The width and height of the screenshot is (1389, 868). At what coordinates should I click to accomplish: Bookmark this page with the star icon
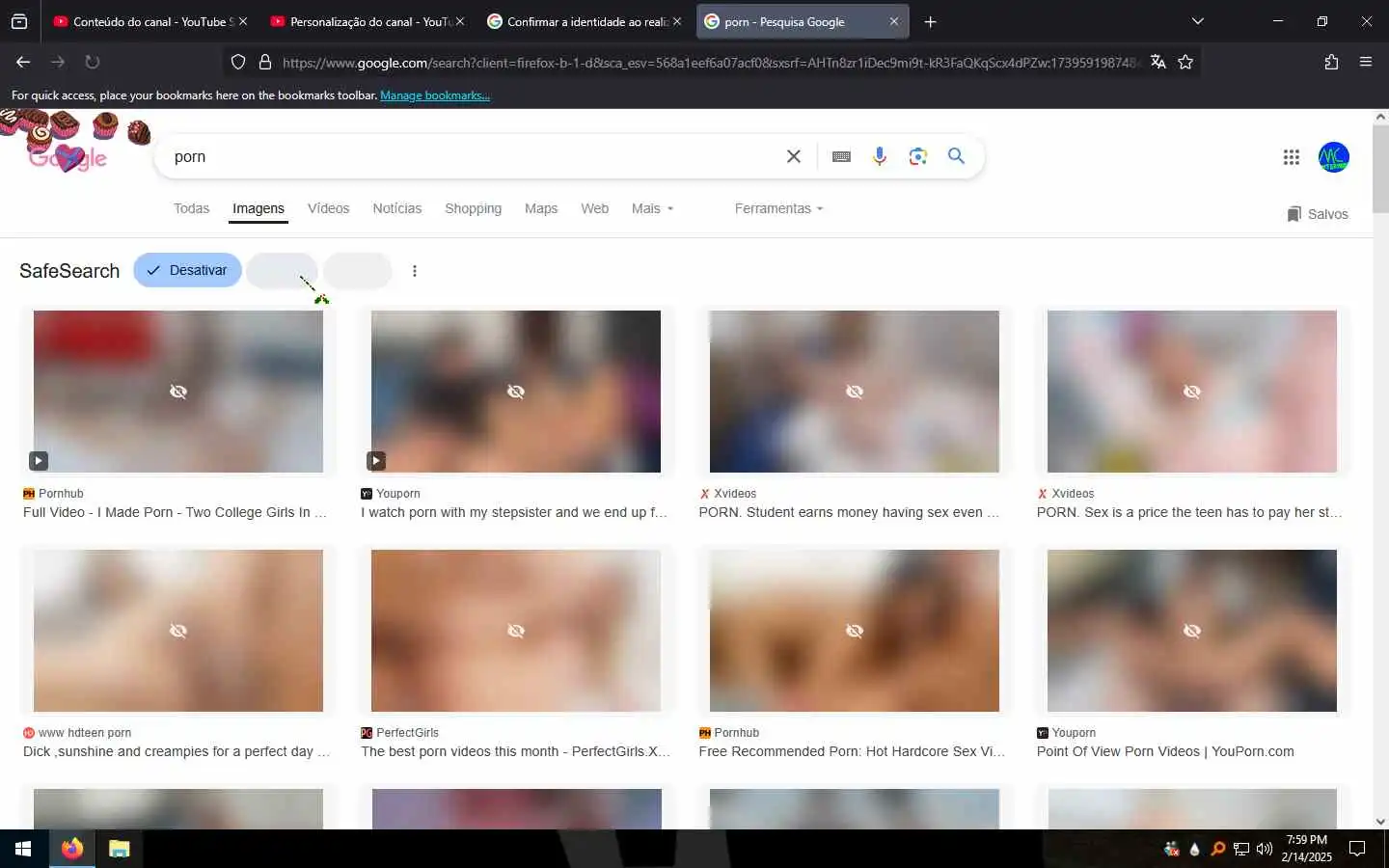(x=1185, y=62)
